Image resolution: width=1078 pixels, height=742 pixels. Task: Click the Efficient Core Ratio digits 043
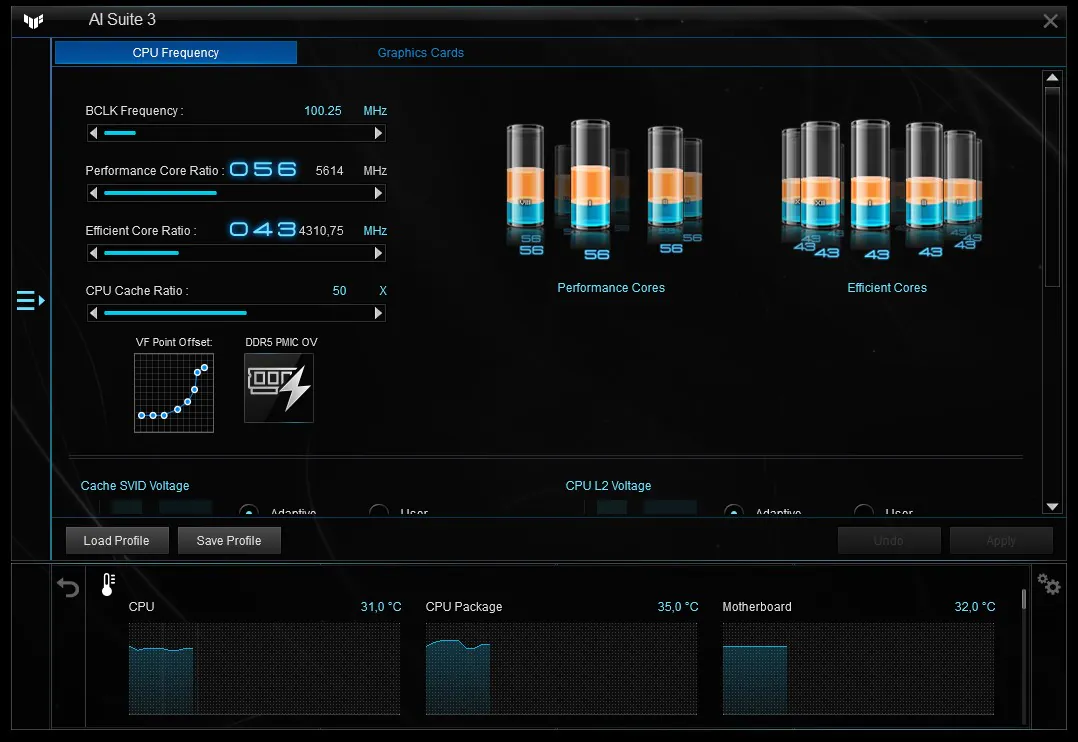point(263,229)
